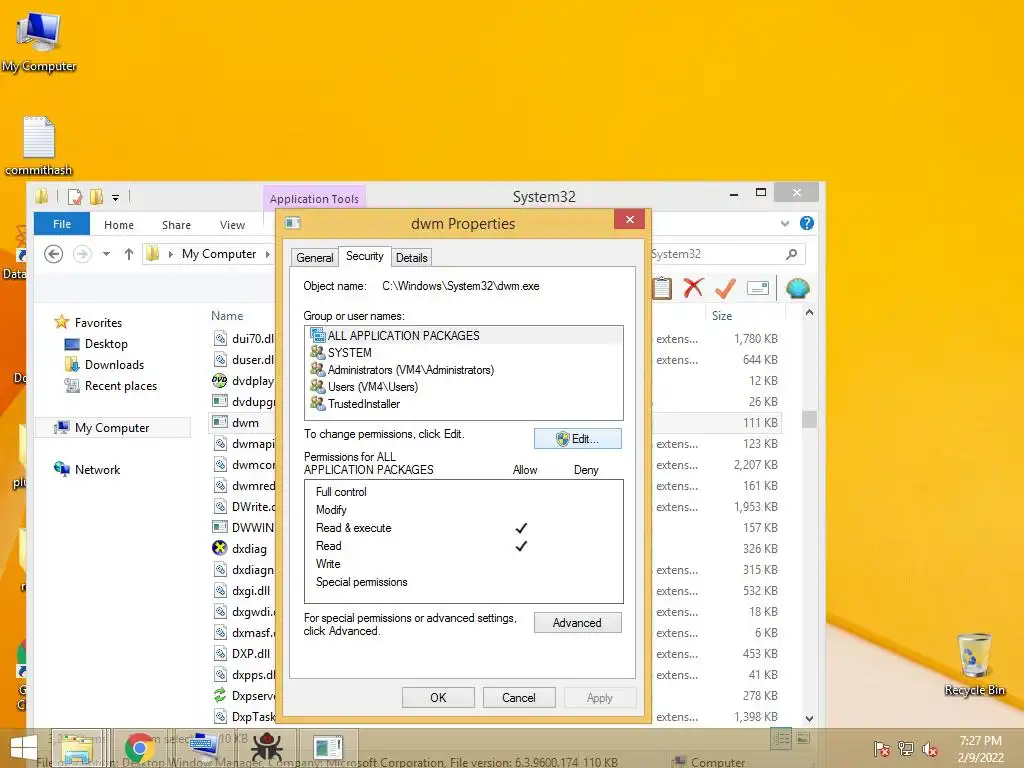Launch Chrome from the taskbar
The image size is (1024, 768).
[x=139, y=748]
